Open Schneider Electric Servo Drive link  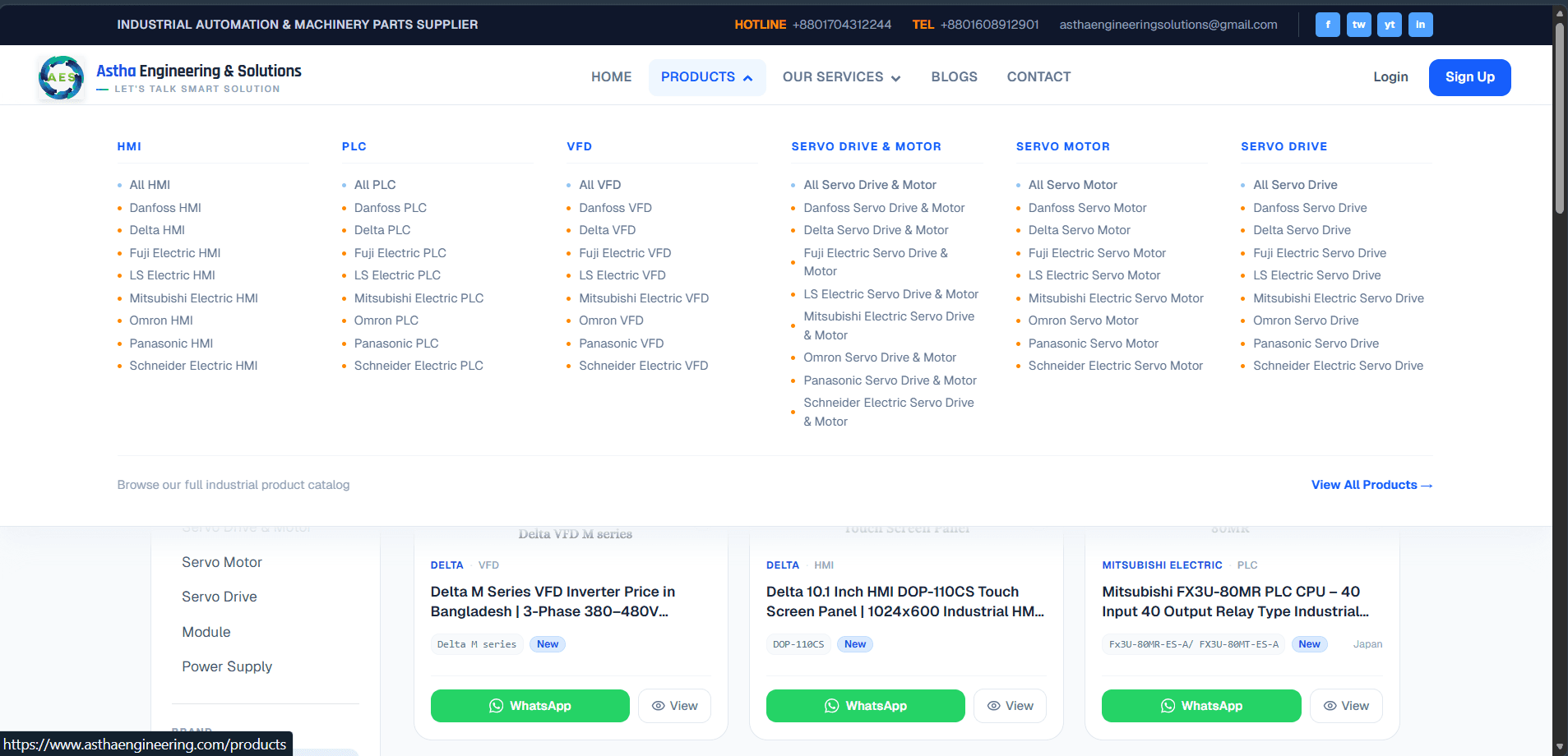(x=1338, y=366)
